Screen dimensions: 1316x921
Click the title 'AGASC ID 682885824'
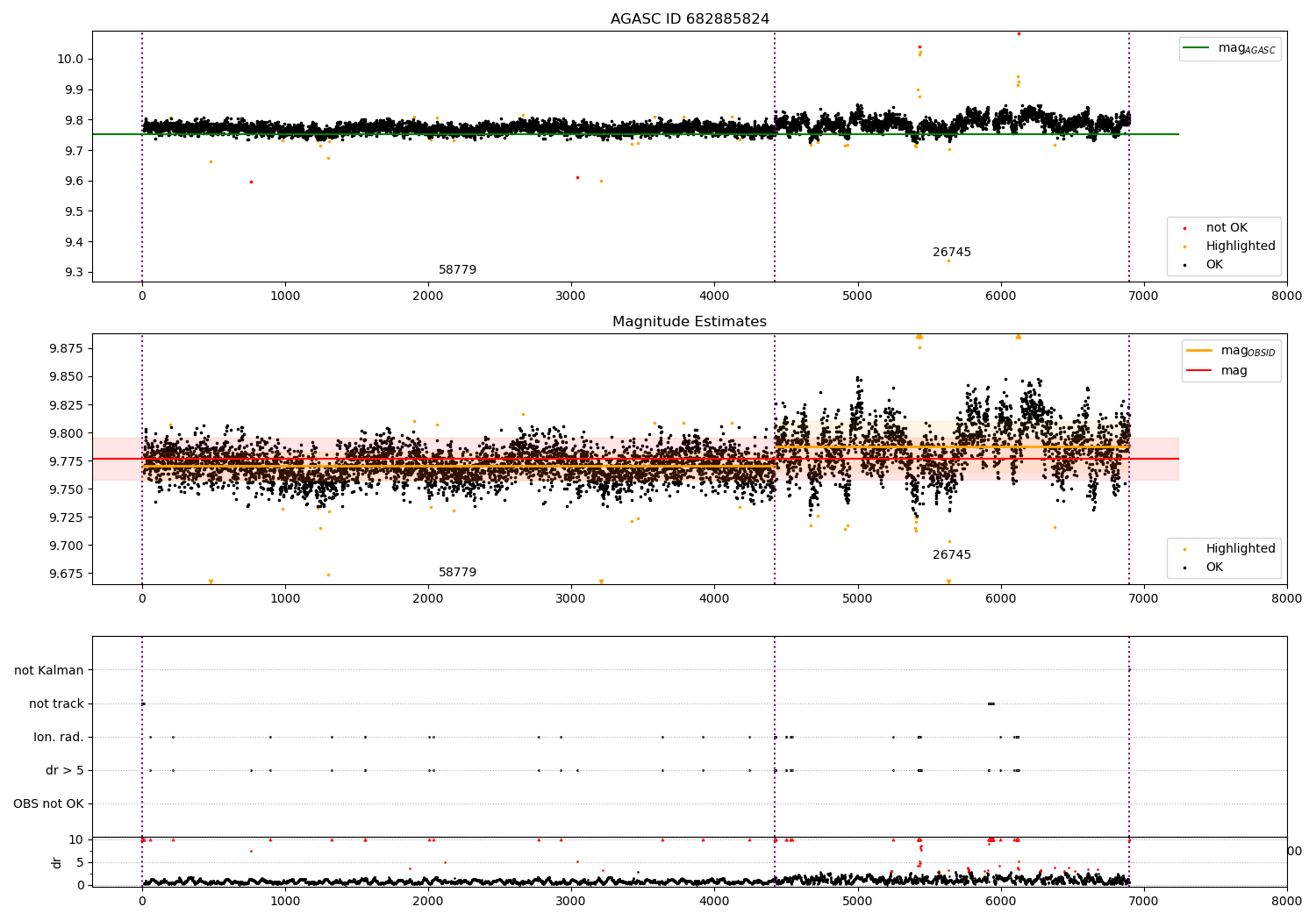pos(690,19)
